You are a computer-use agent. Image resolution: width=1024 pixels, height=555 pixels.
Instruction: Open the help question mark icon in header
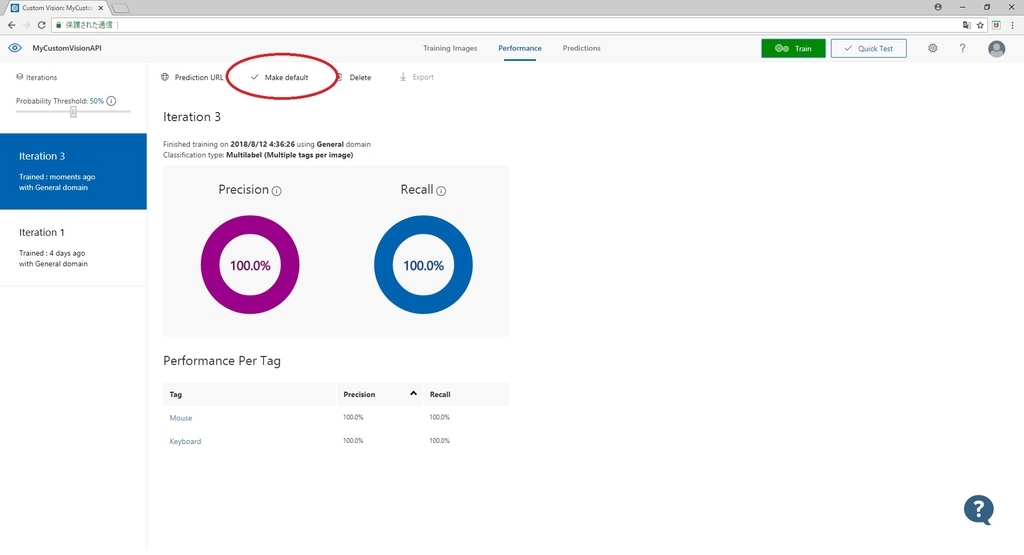[962, 48]
